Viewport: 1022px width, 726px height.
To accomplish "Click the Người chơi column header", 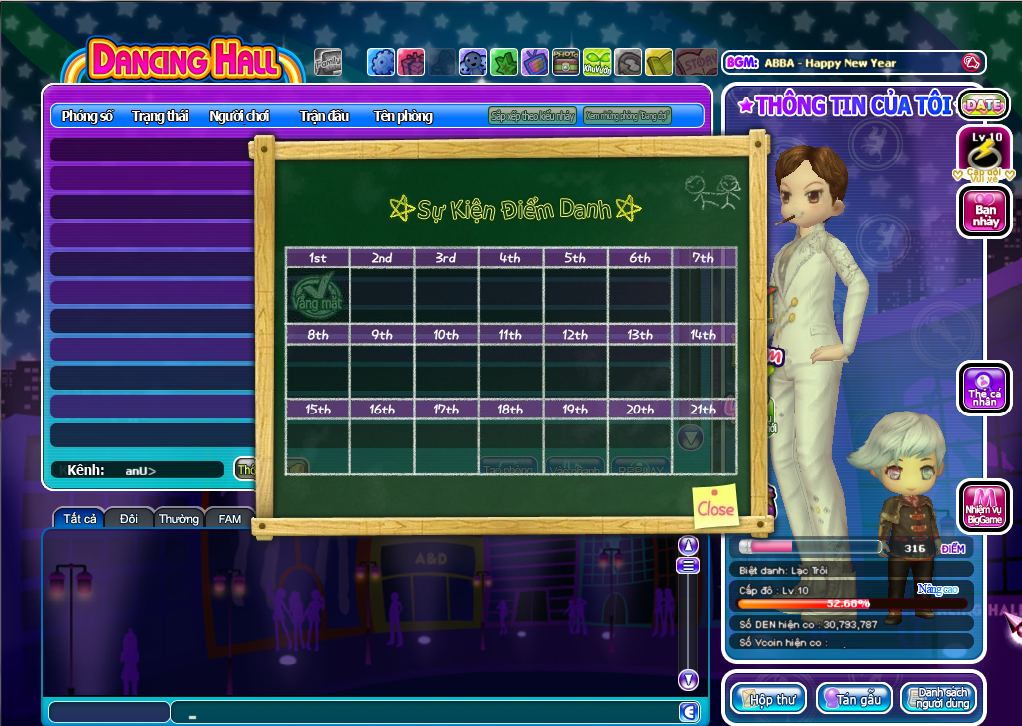I will pos(239,116).
